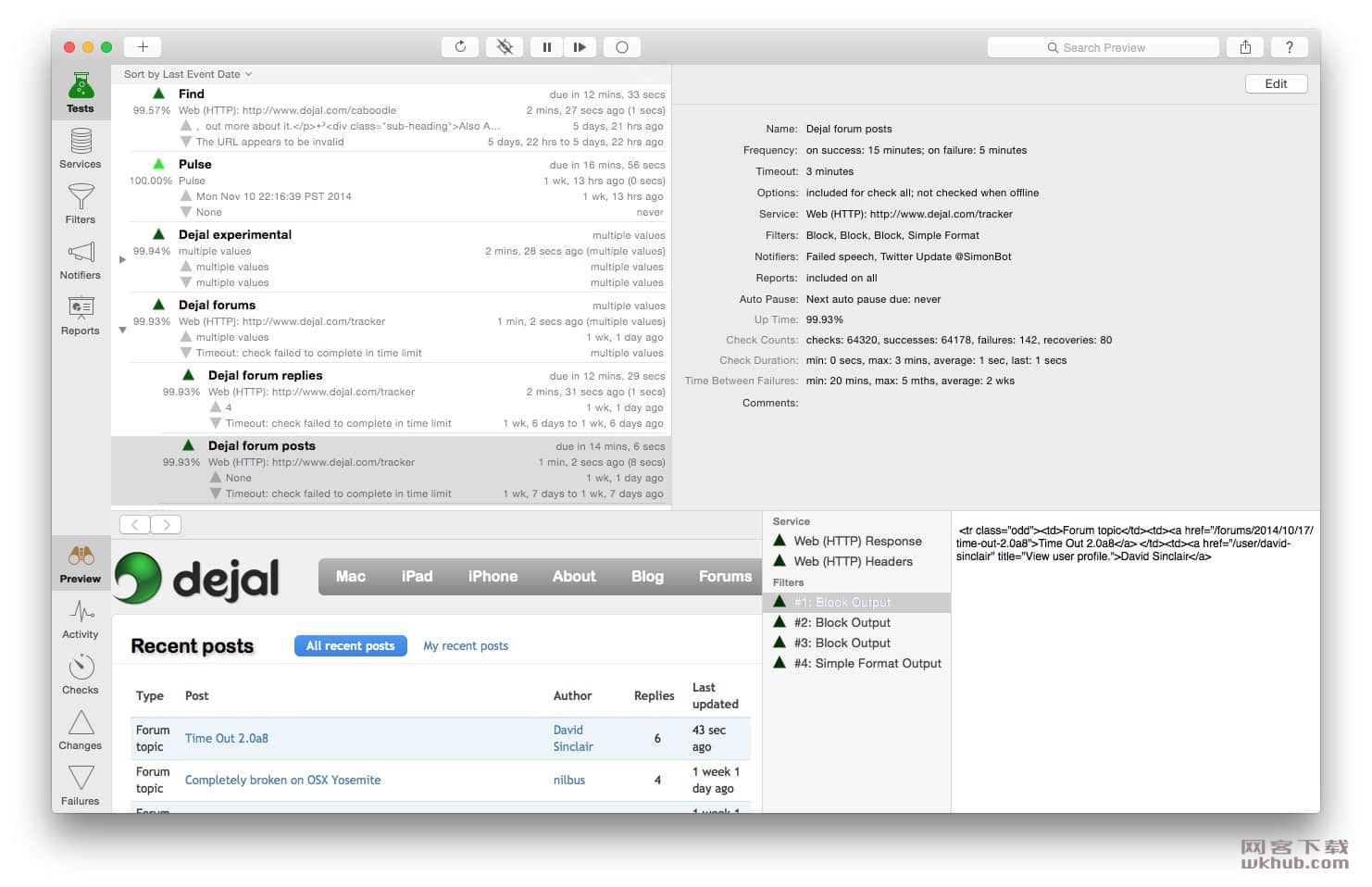Viewport: 1372px width, 887px height.
Task: Click the Dejal logo in the preview
Action: click(x=197, y=577)
